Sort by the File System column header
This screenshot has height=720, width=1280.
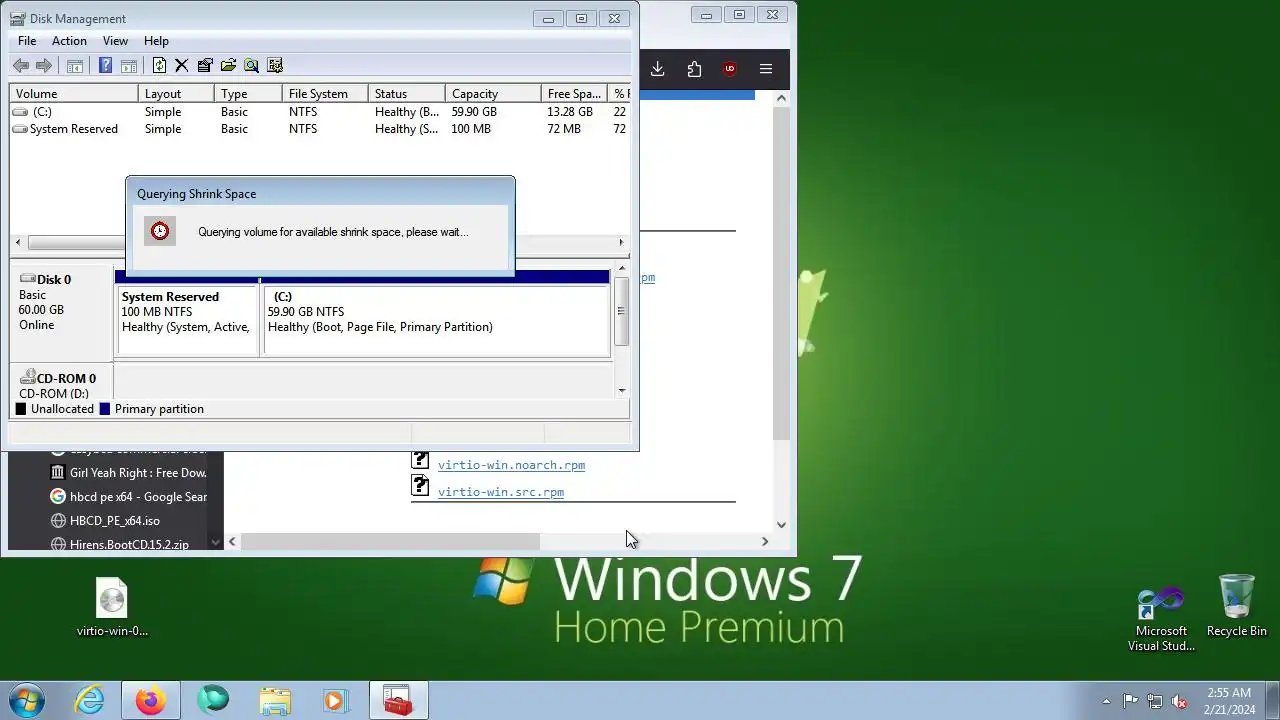tap(325, 94)
